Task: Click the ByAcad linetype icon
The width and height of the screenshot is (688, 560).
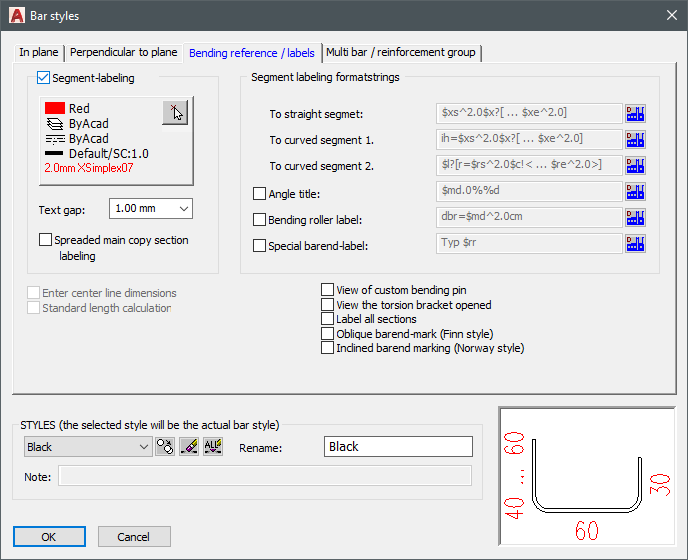Action: pyautogui.click(x=54, y=139)
